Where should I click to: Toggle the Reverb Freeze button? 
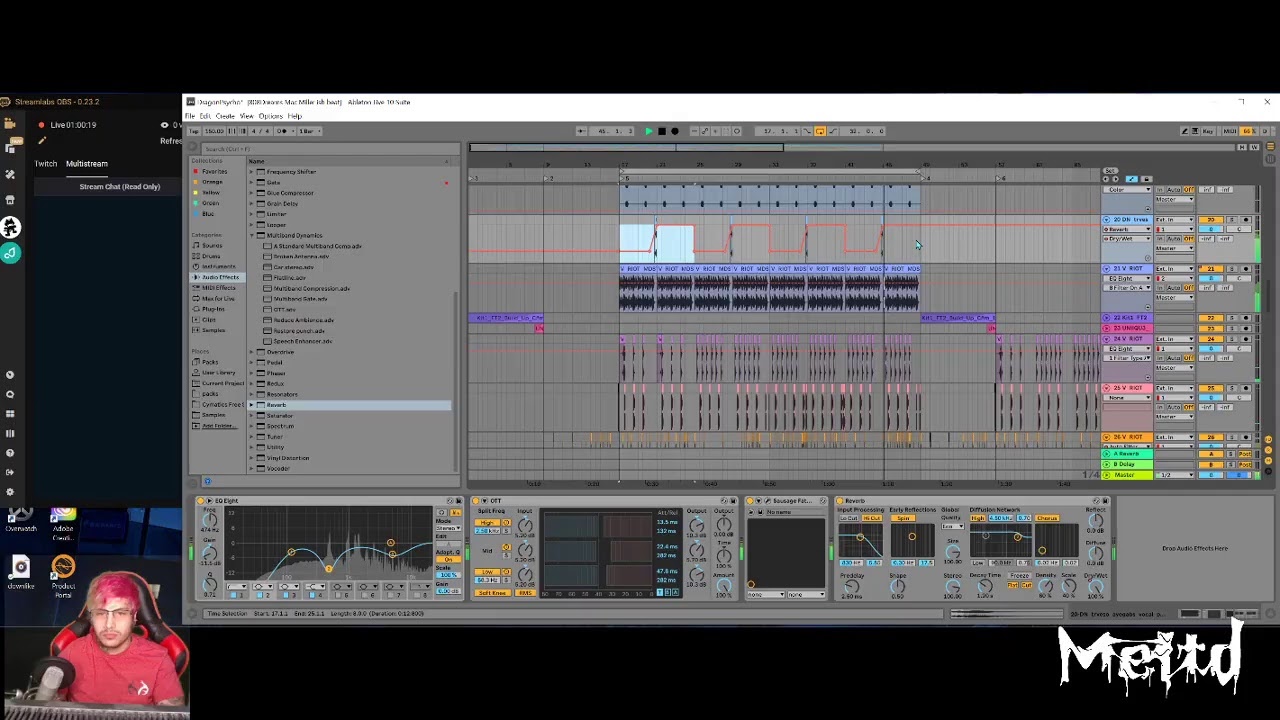tap(1019, 576)
